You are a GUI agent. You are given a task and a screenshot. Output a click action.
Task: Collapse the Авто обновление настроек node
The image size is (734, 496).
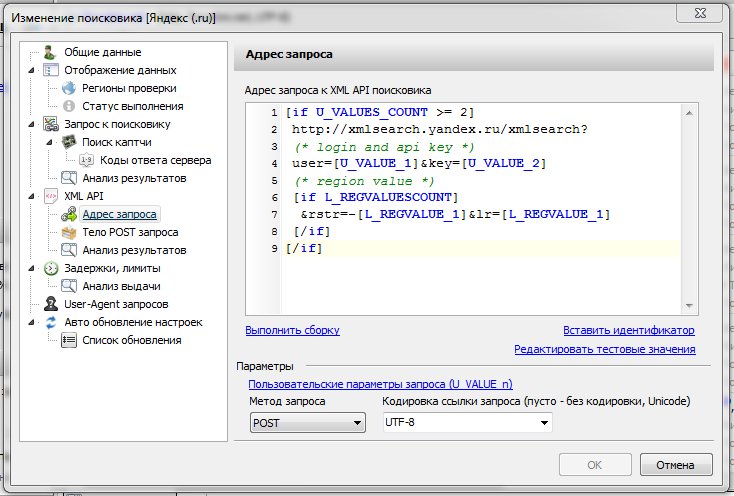(33, 323)
